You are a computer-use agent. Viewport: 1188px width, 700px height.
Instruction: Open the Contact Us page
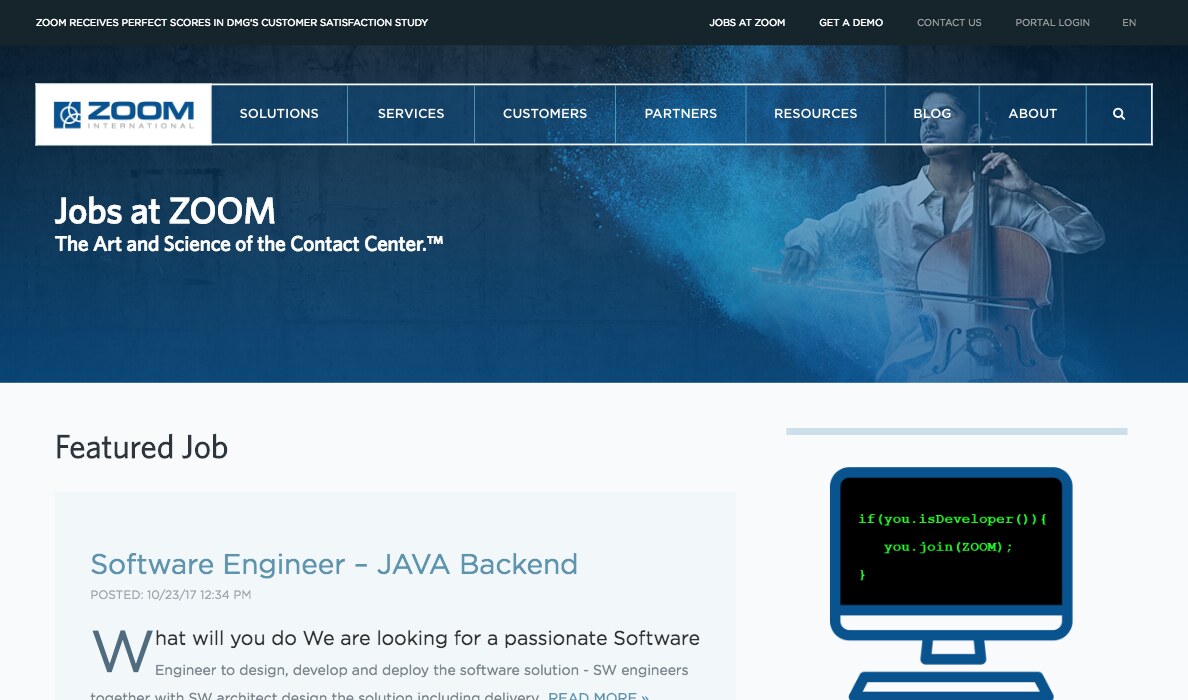tap(949, 23)
